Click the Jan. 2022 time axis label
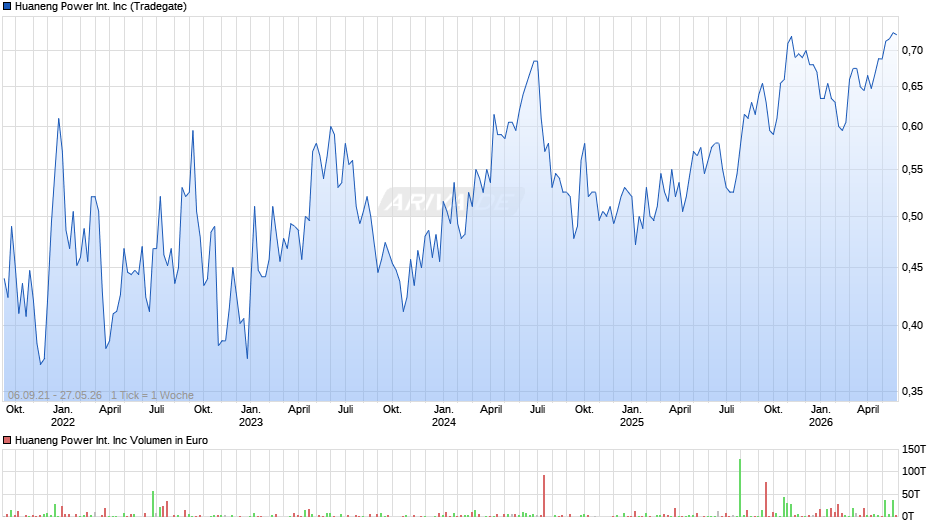The image size is (940, 526). pos(63,416)
